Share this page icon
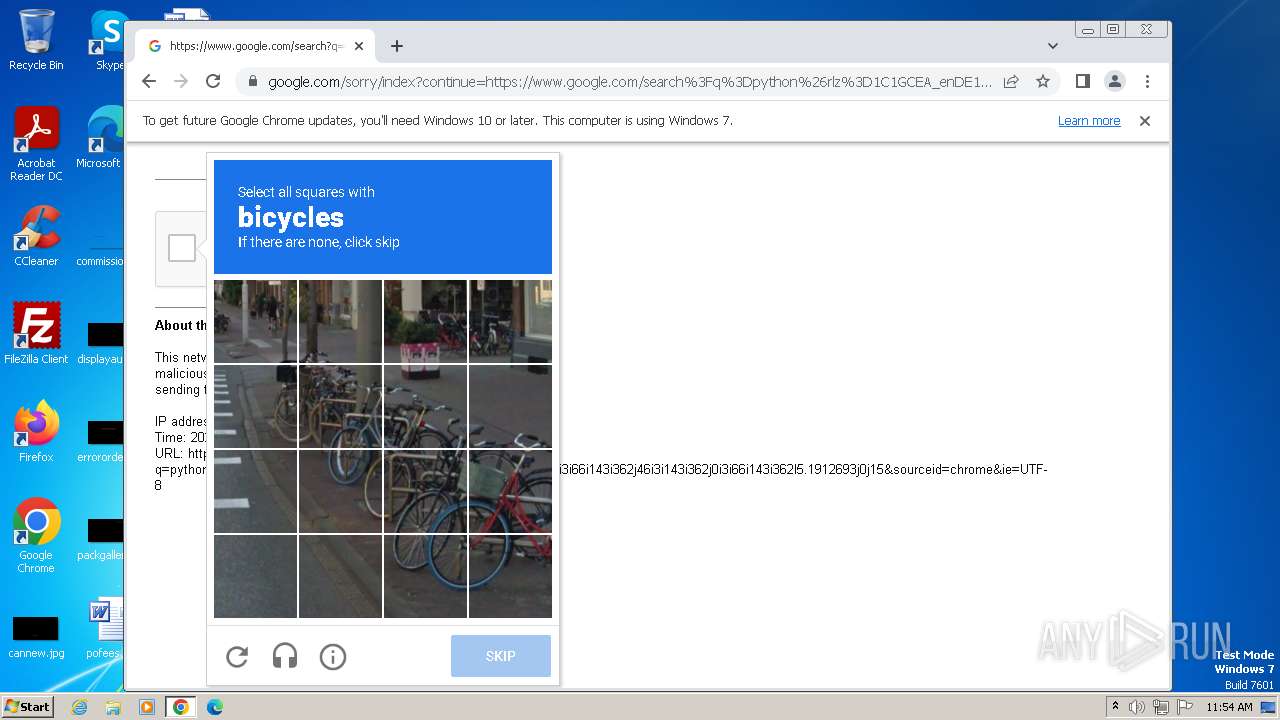 point(1011,82)
